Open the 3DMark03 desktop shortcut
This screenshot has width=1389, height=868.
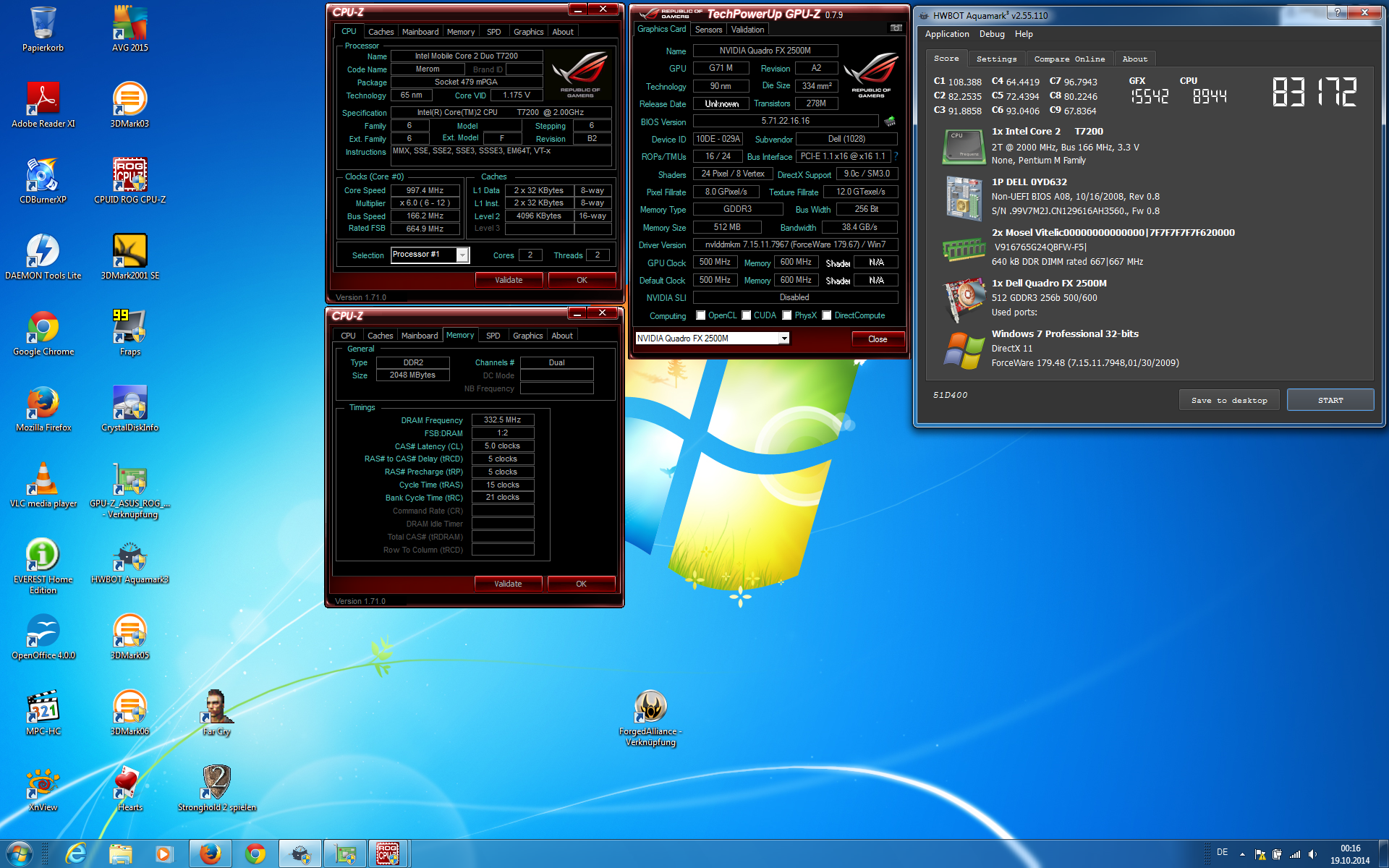(x=130, y=105)
